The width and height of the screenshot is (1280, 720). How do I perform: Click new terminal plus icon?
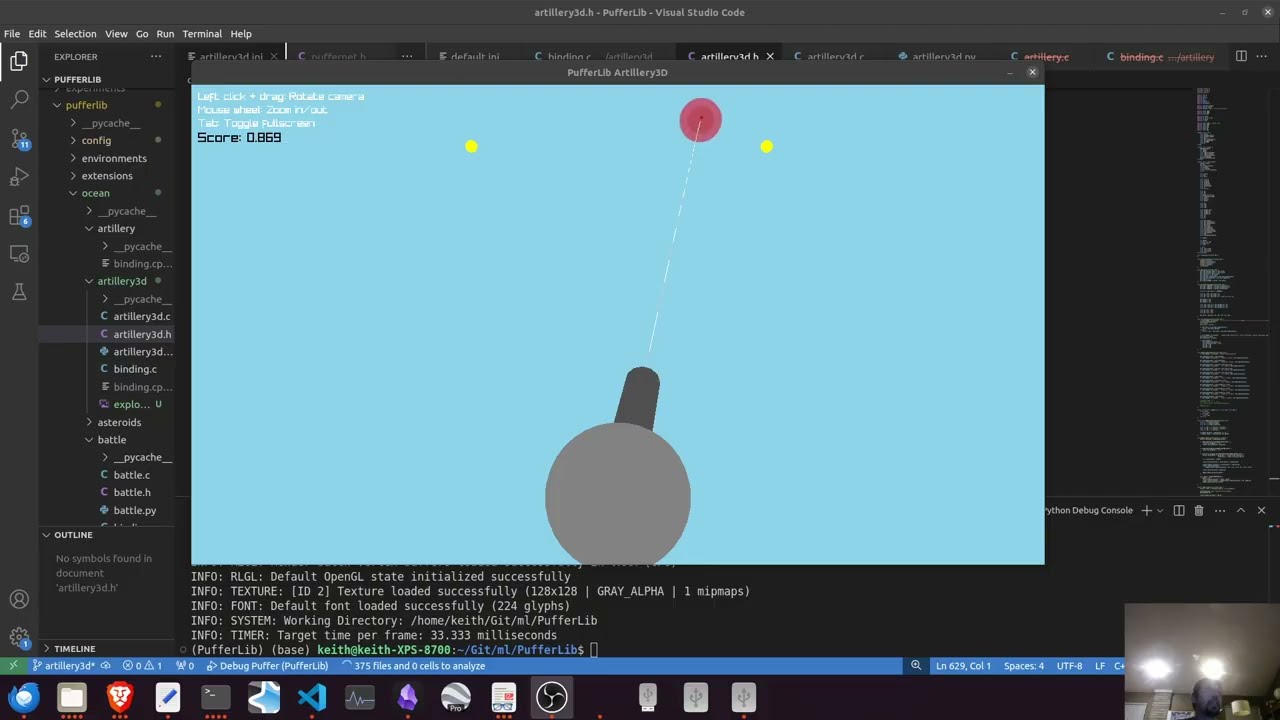(x=1147, y=510)
